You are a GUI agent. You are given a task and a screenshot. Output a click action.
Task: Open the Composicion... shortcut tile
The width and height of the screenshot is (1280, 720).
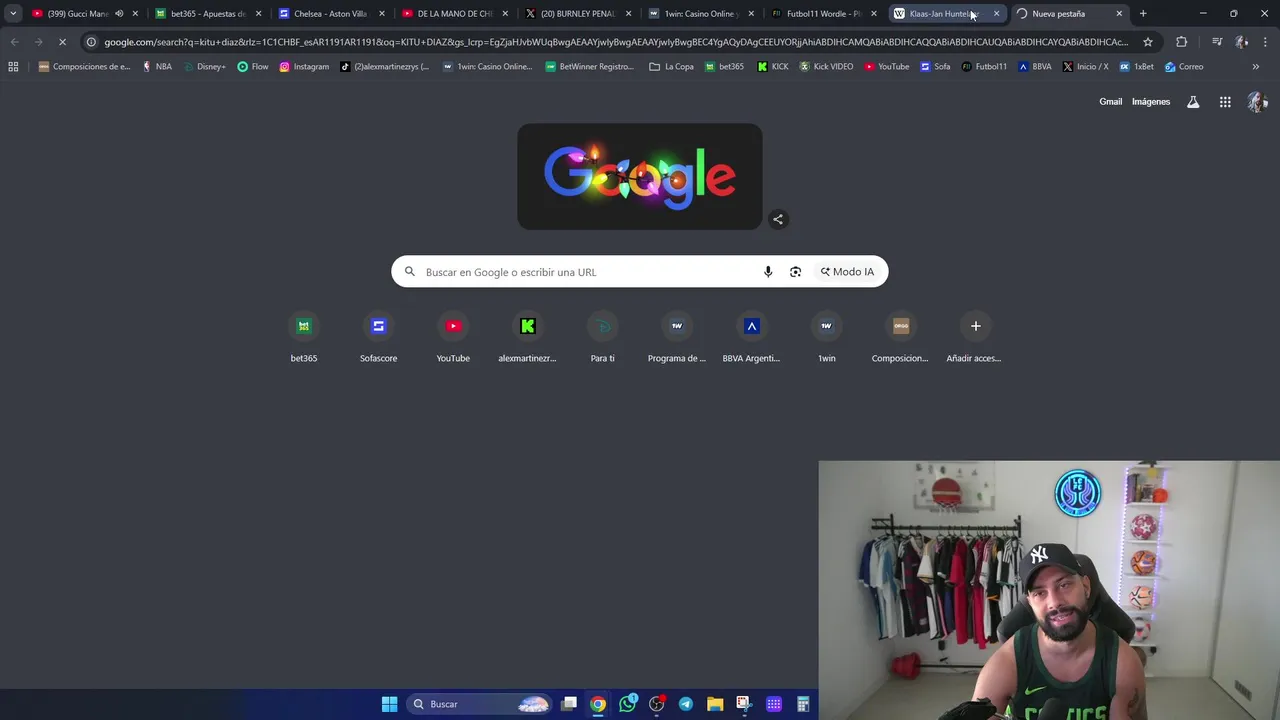coord(900,338)
